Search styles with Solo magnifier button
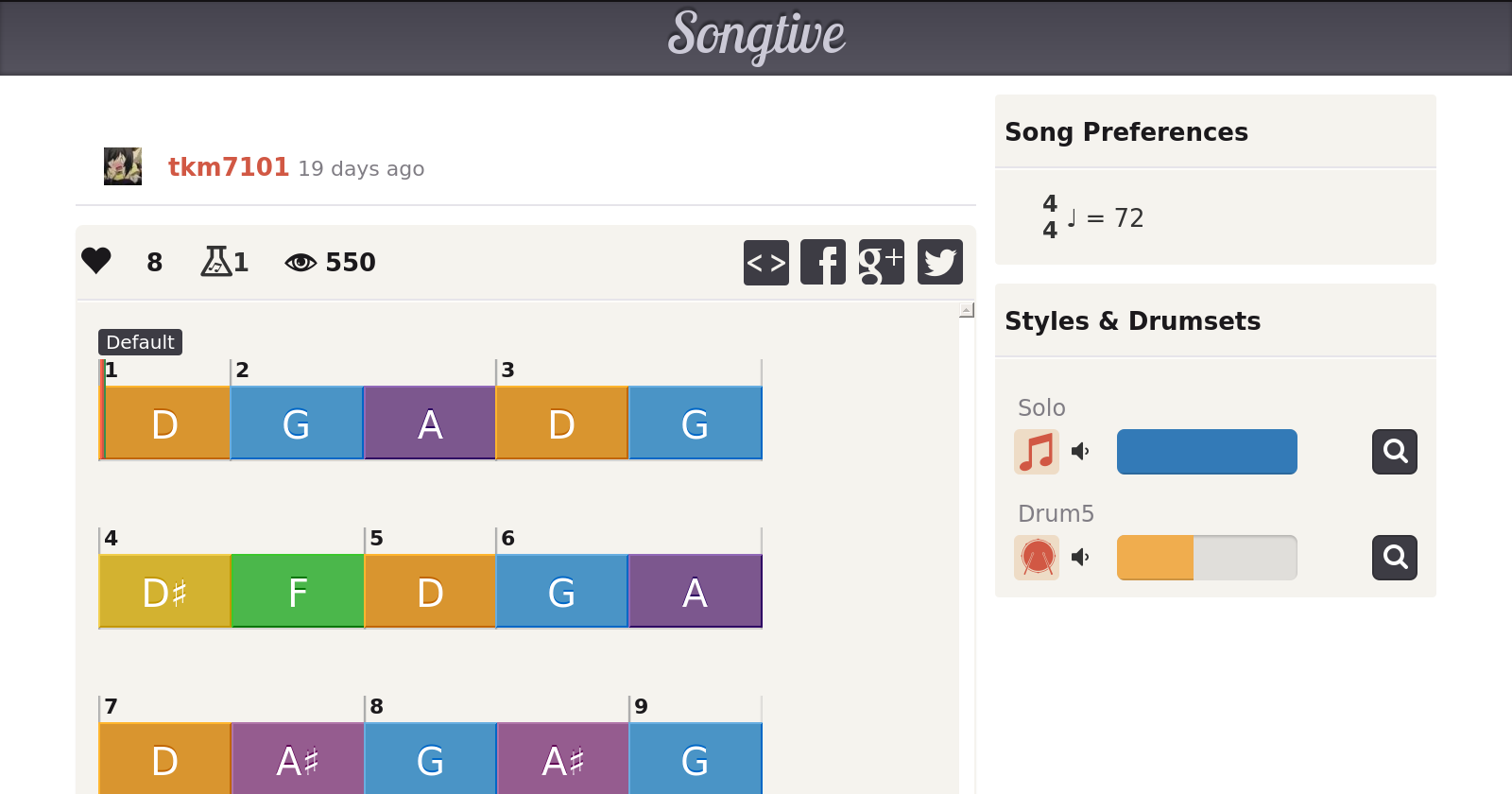This screenshot has height=794, width=1512. (x=1395, y=452)
